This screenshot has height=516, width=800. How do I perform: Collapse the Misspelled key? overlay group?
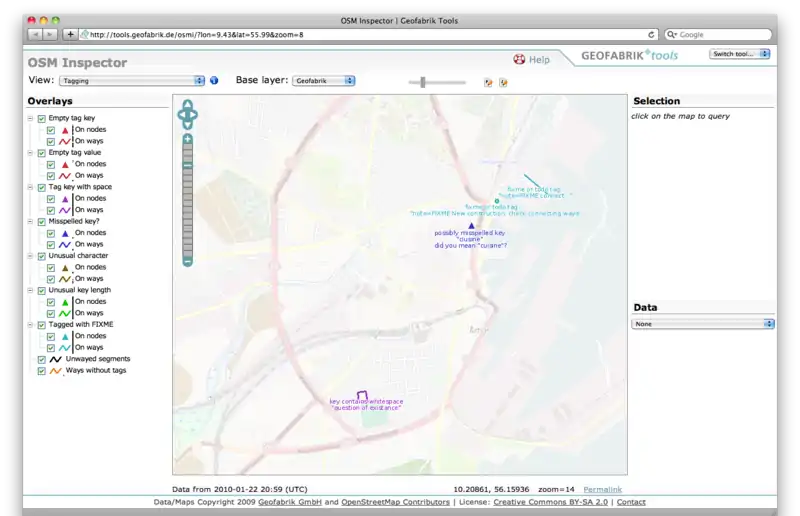30,221
